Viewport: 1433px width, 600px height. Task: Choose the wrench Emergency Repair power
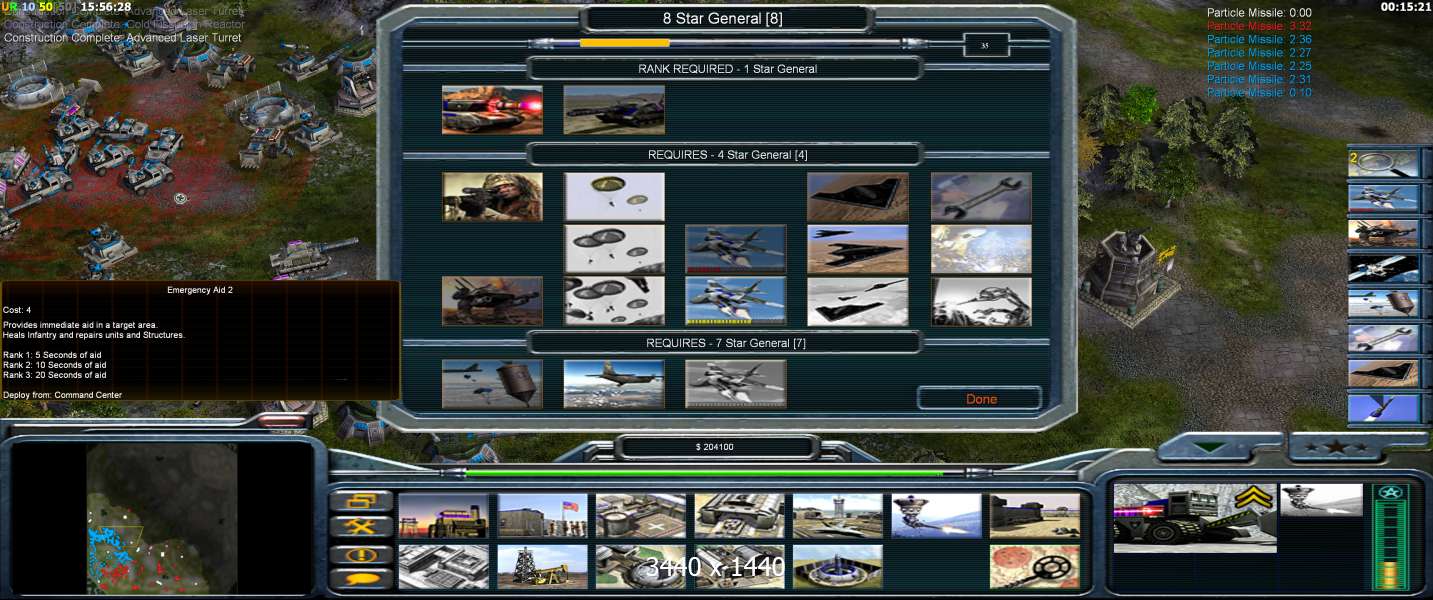[980, 197]
